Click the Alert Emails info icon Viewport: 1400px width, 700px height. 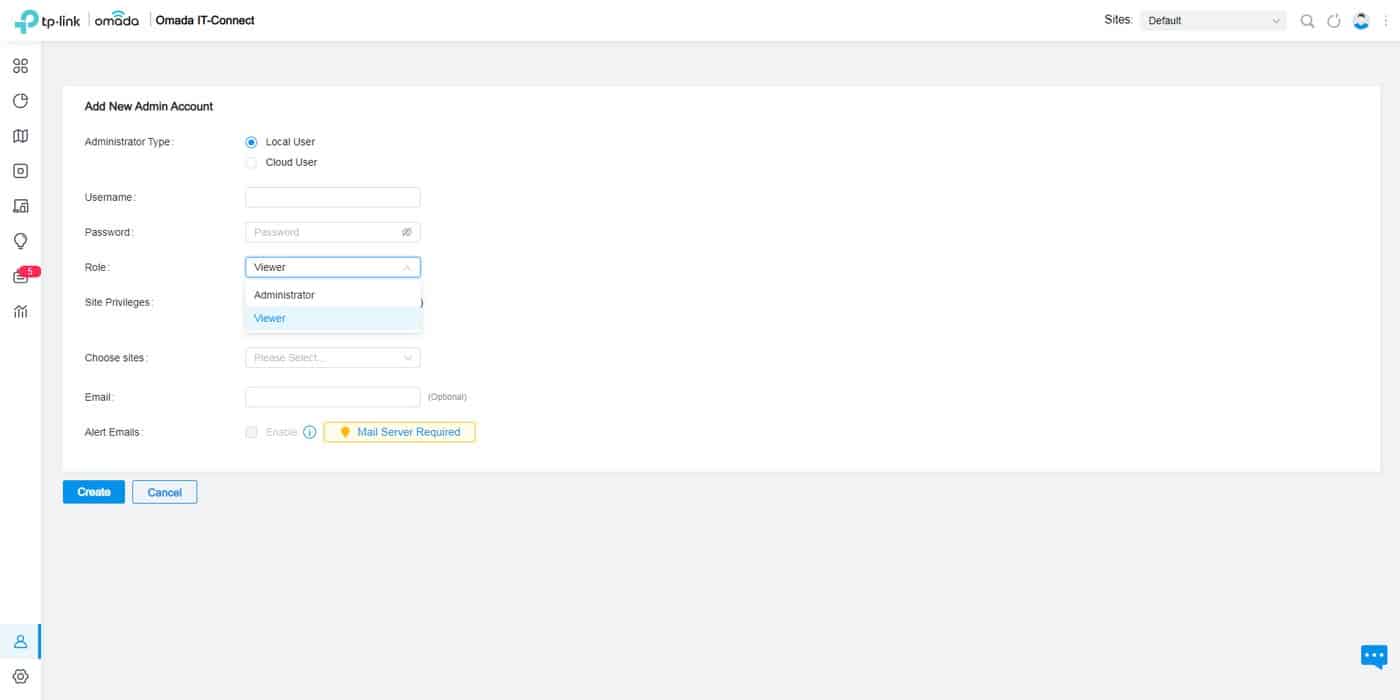pyautogui.click(x=310, y=432)
